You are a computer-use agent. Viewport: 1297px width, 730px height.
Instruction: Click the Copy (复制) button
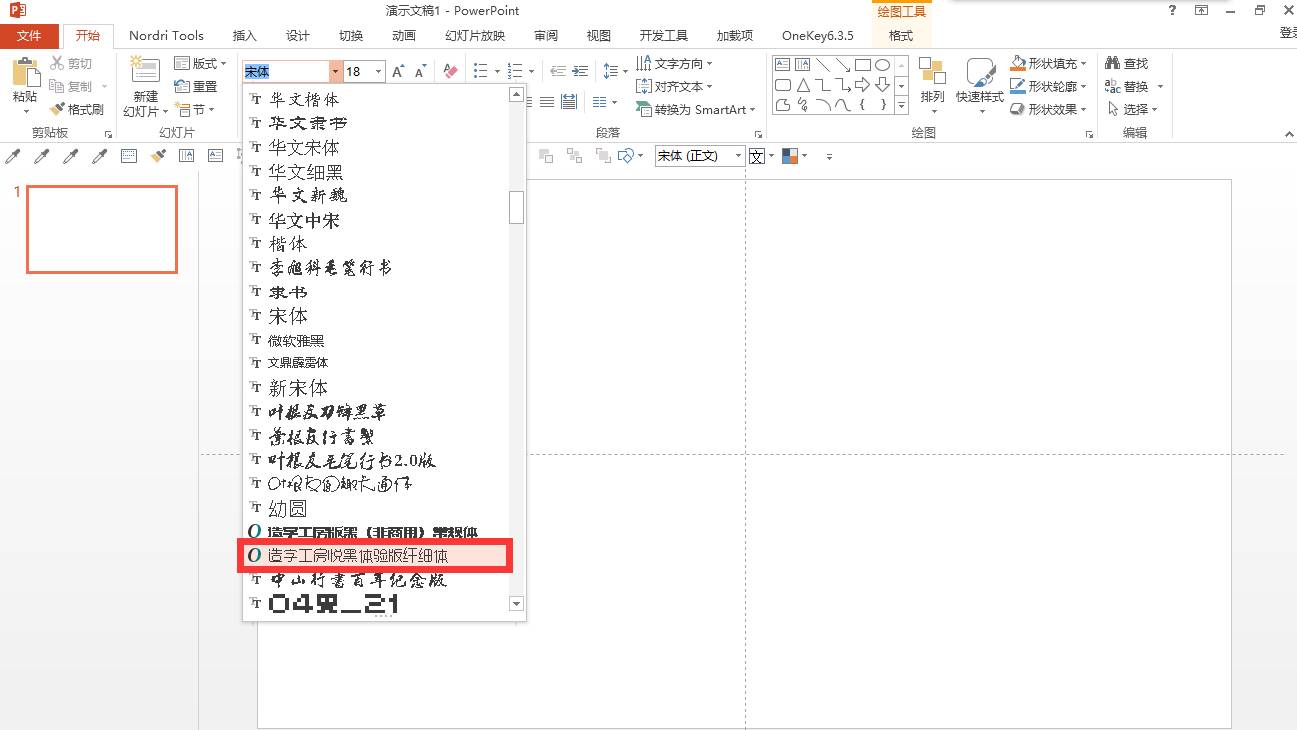point(71,87)
